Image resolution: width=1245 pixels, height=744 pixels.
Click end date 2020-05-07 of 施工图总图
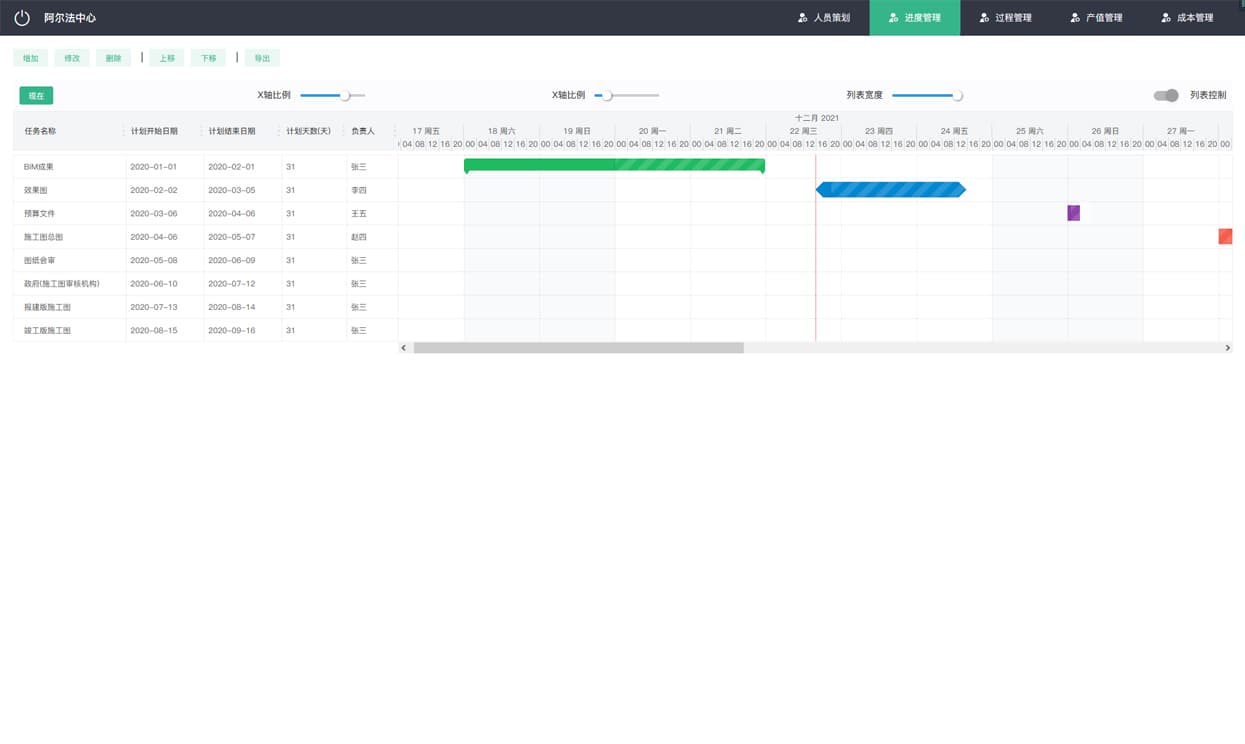click(232, 237)
